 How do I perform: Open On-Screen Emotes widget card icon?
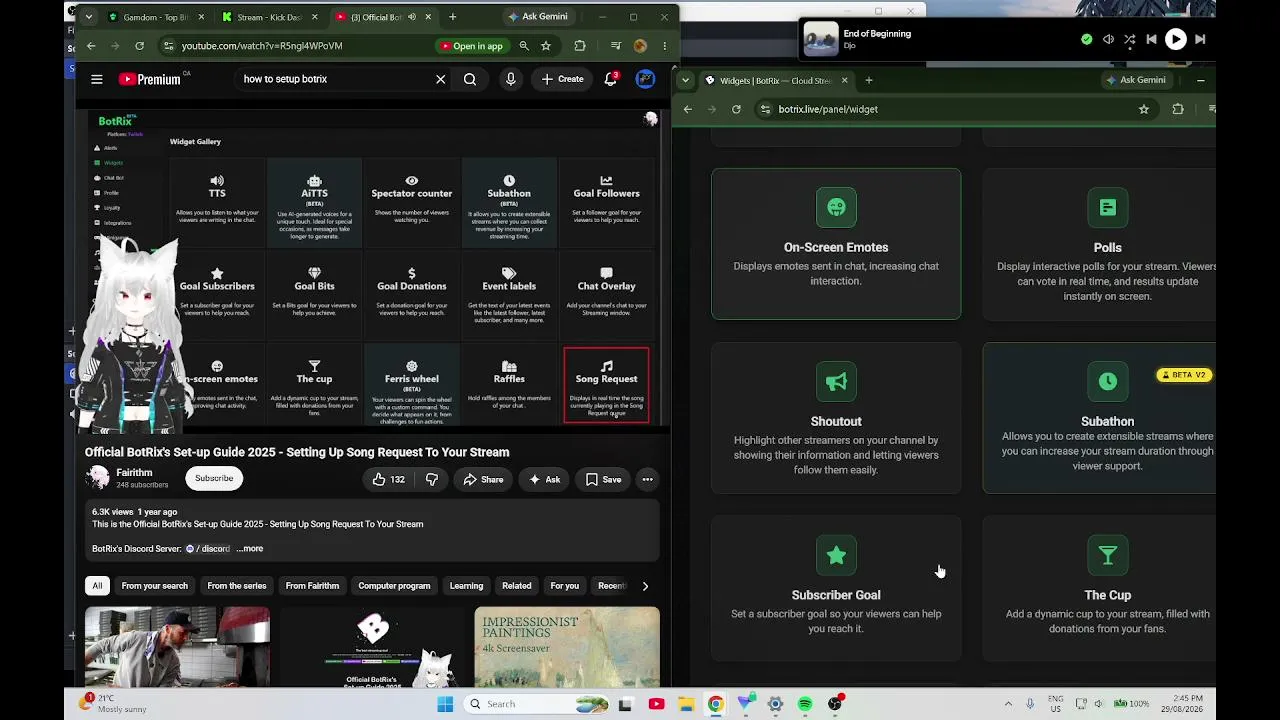836,208
